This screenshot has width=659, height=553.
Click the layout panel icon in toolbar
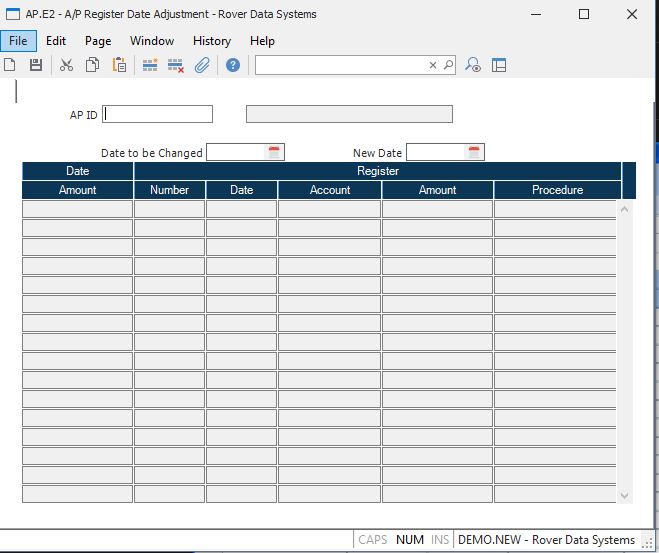(x=499, y=65)
